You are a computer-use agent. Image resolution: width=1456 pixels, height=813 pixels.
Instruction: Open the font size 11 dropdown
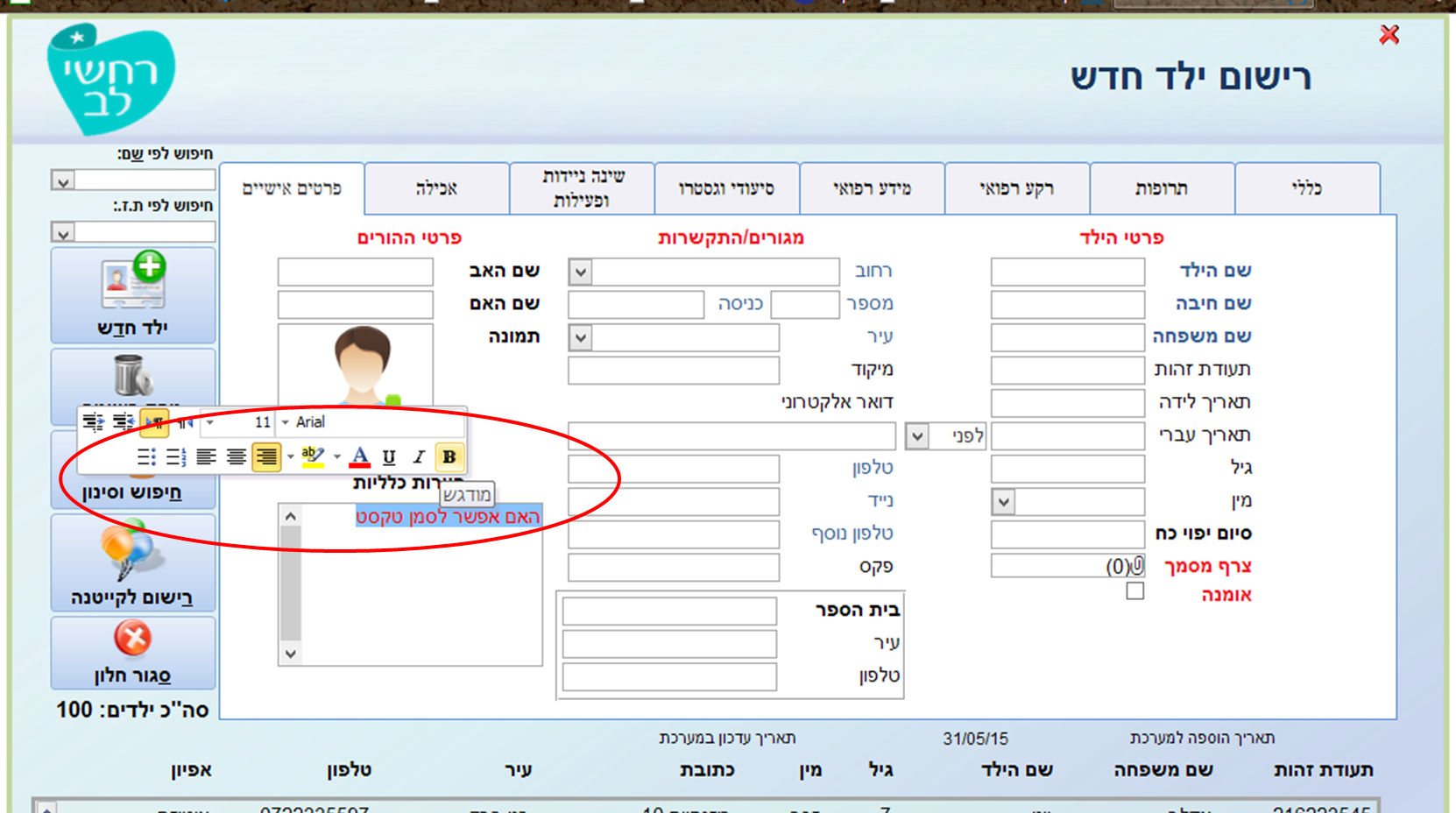click(x=210, y=422)
